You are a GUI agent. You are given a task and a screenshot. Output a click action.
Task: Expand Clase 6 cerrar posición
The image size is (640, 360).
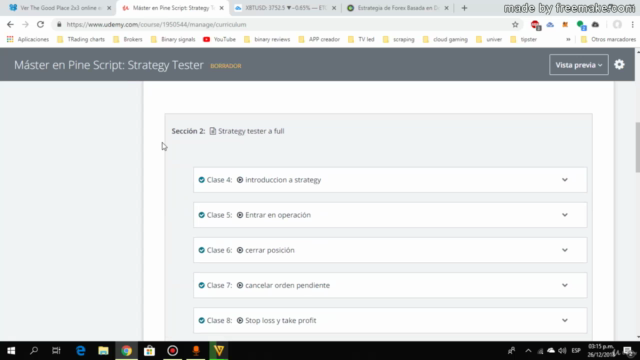coord(564,250)
